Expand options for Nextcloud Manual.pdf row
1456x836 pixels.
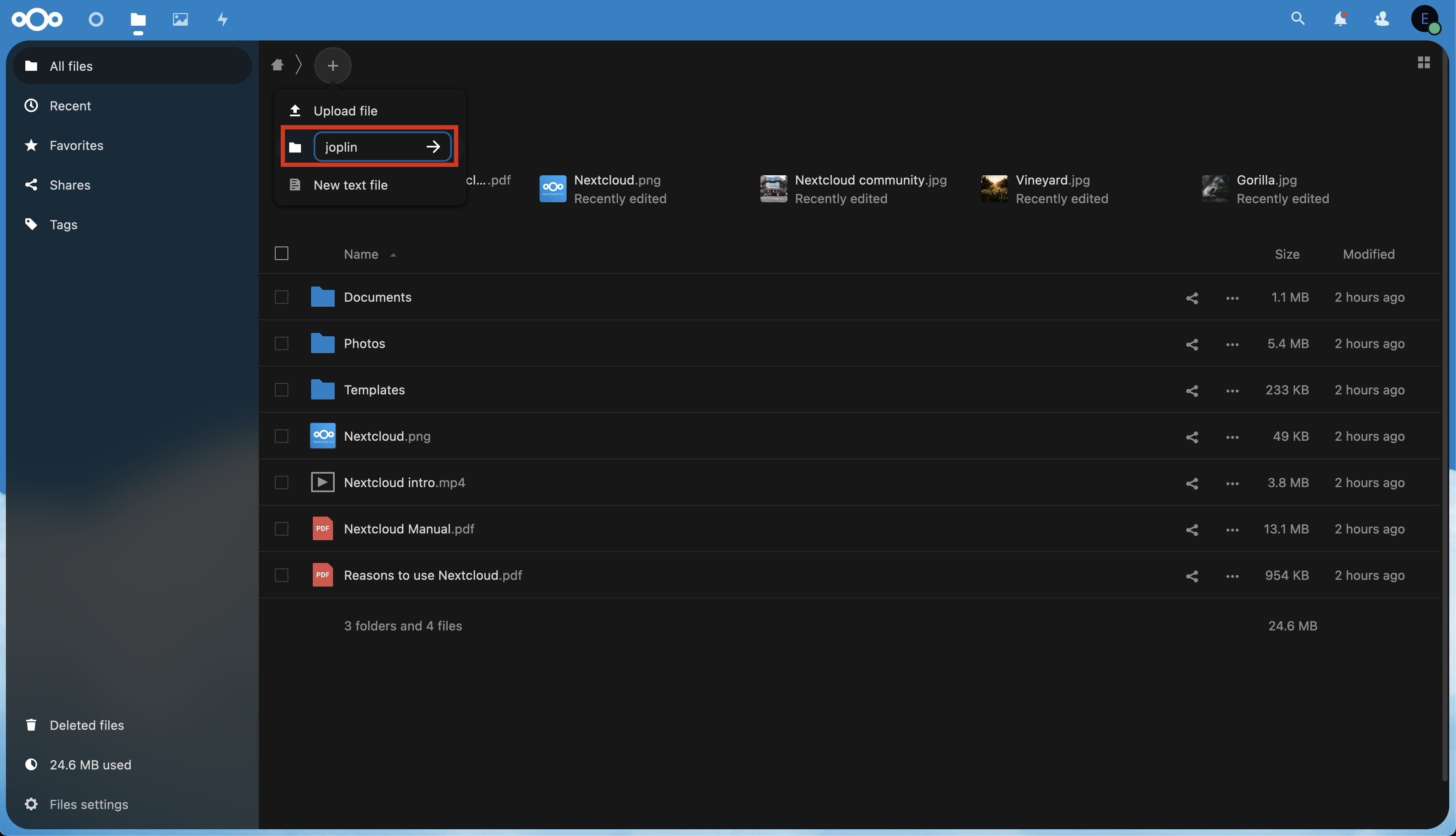point(1232,528)
